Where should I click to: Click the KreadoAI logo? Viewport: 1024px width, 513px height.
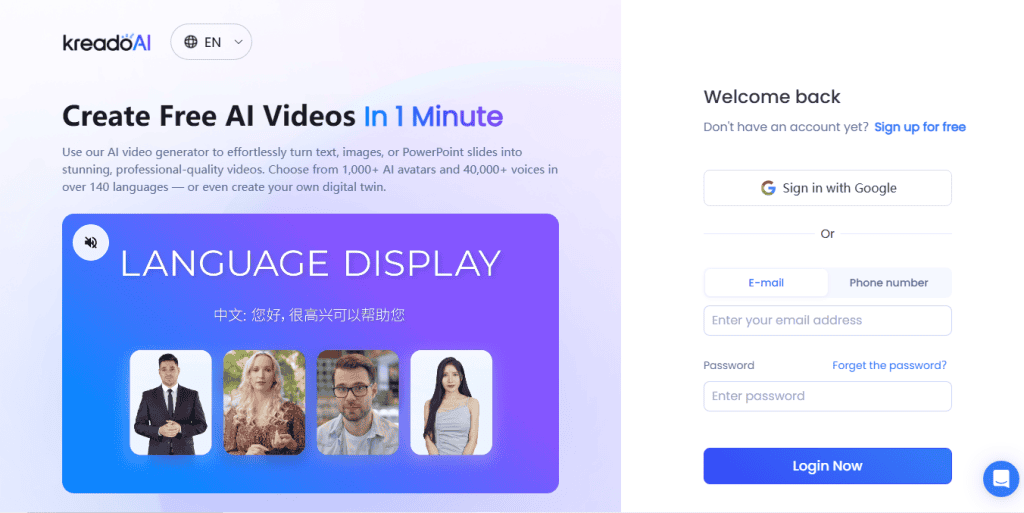(x=106, y=42)
